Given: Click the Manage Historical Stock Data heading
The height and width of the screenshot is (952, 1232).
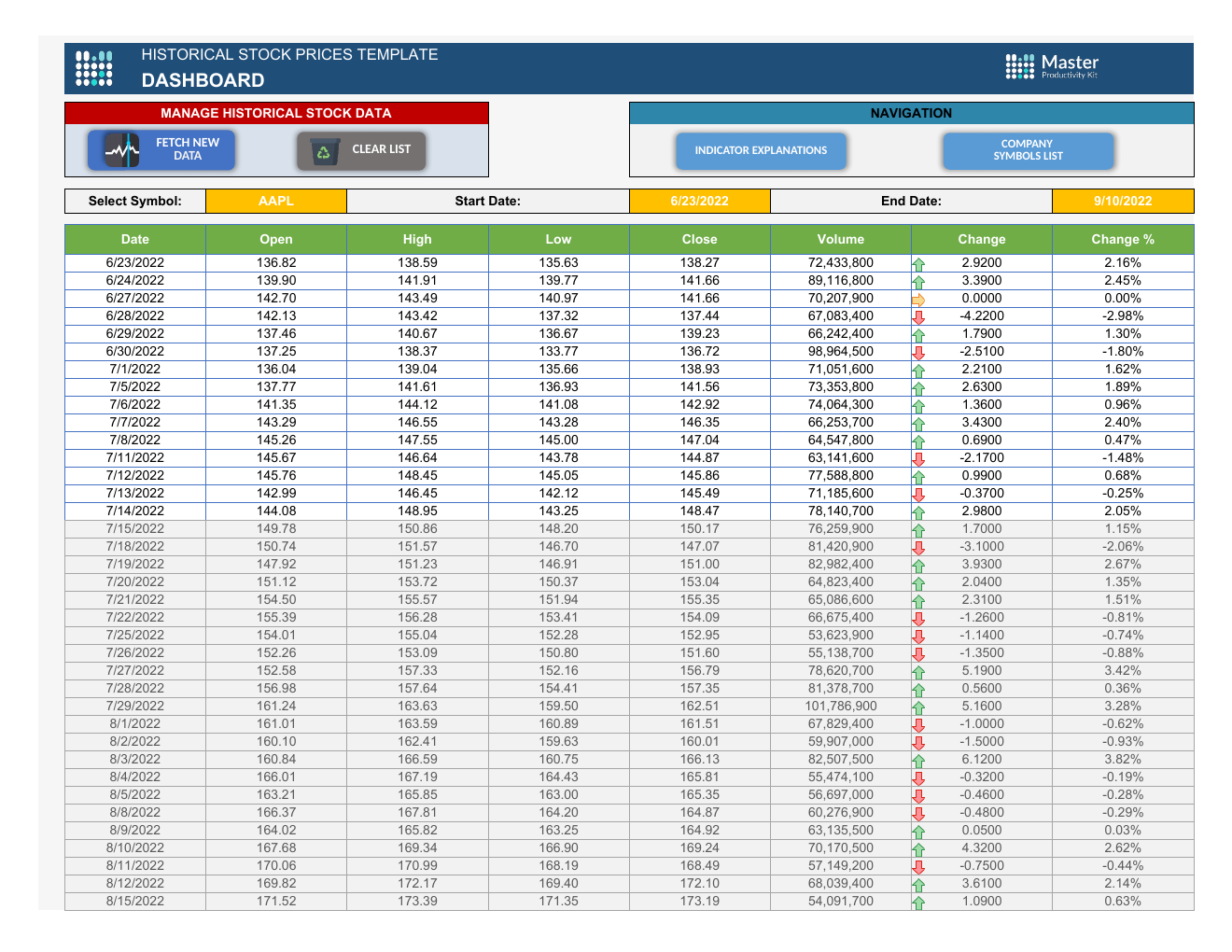Looking at the screenshot, I should tap(276, 113).
